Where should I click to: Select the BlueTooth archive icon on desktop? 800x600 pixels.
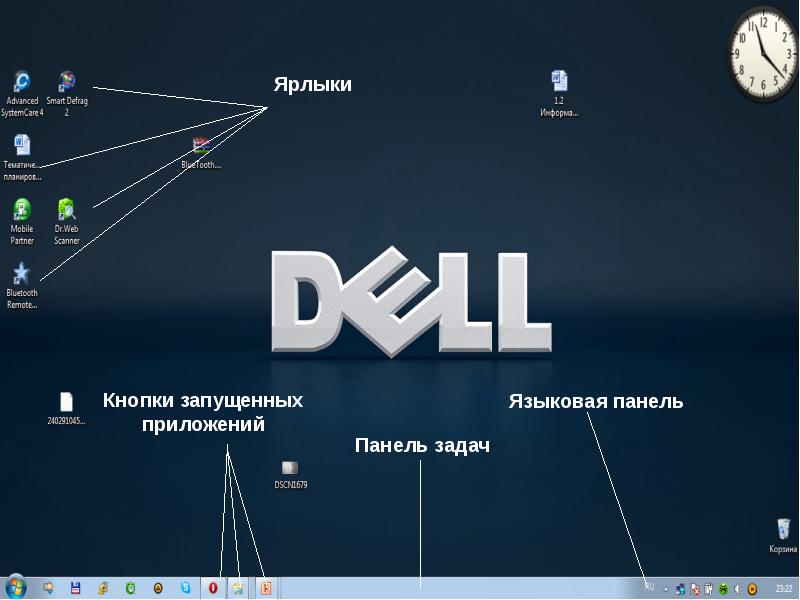click(202, 146)
